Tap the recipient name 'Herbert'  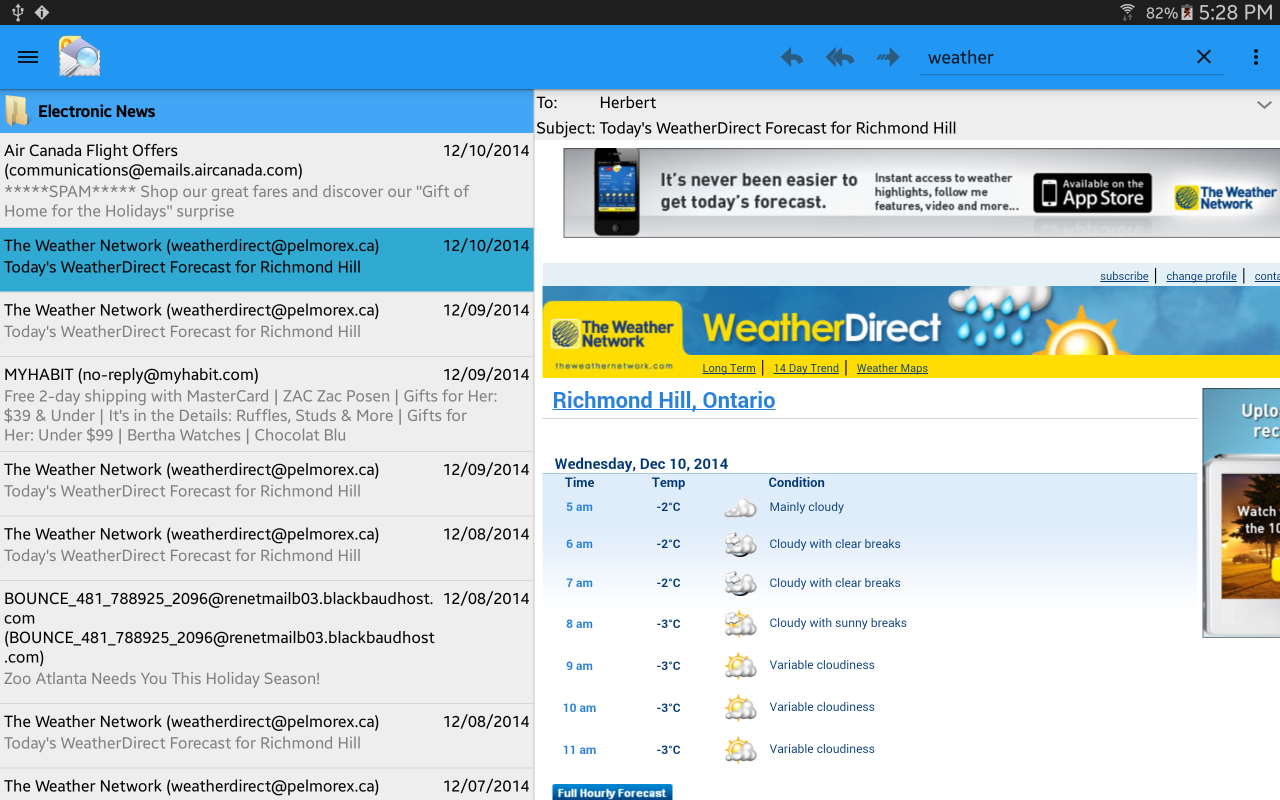pos(627,103)
